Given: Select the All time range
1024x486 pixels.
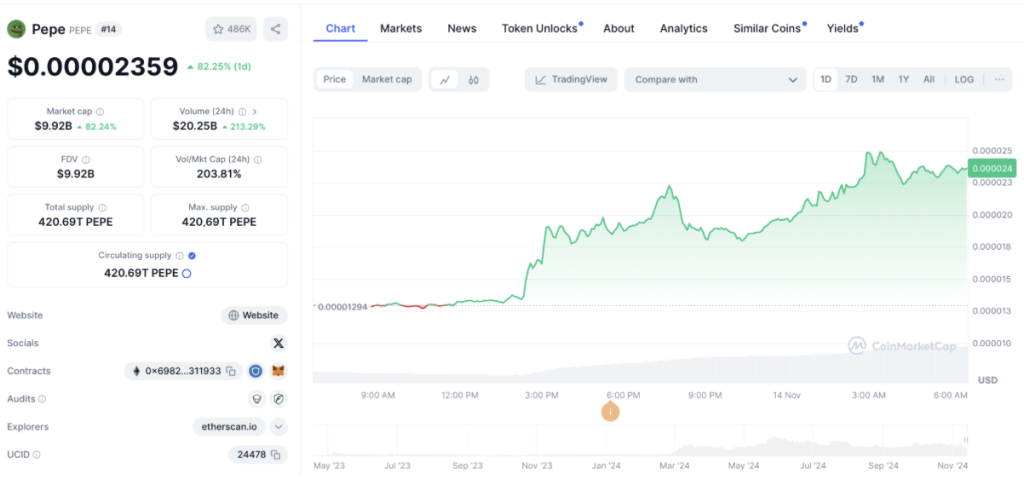Looking at the screenshot, I should (x=929, y=80).
